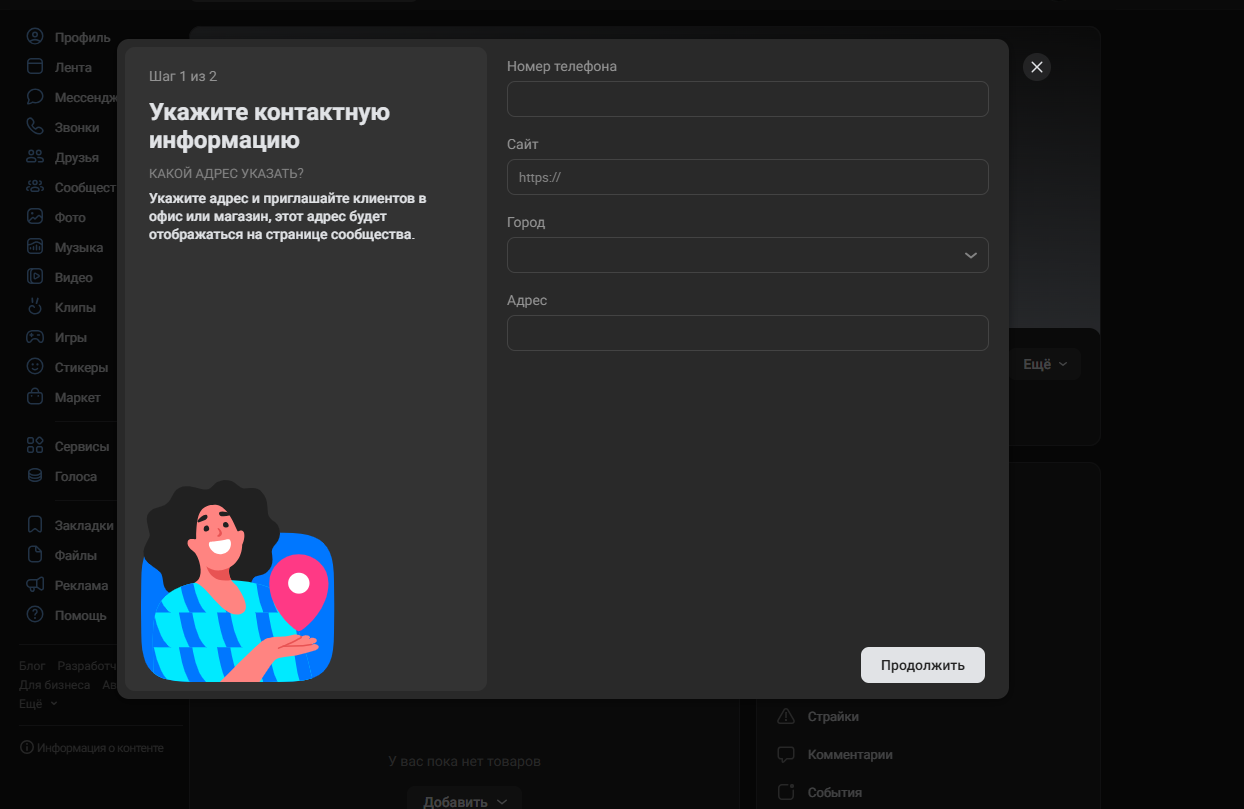Select the Комментарии menu item
1244x809 pixels.
click(x=850, y=754)
